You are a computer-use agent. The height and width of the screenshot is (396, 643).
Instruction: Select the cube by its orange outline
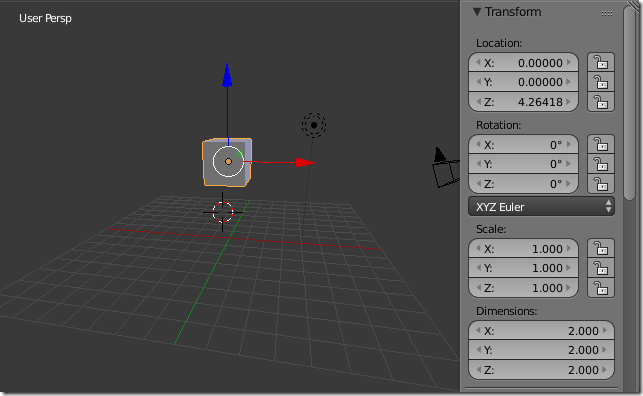tap(227, 162)
